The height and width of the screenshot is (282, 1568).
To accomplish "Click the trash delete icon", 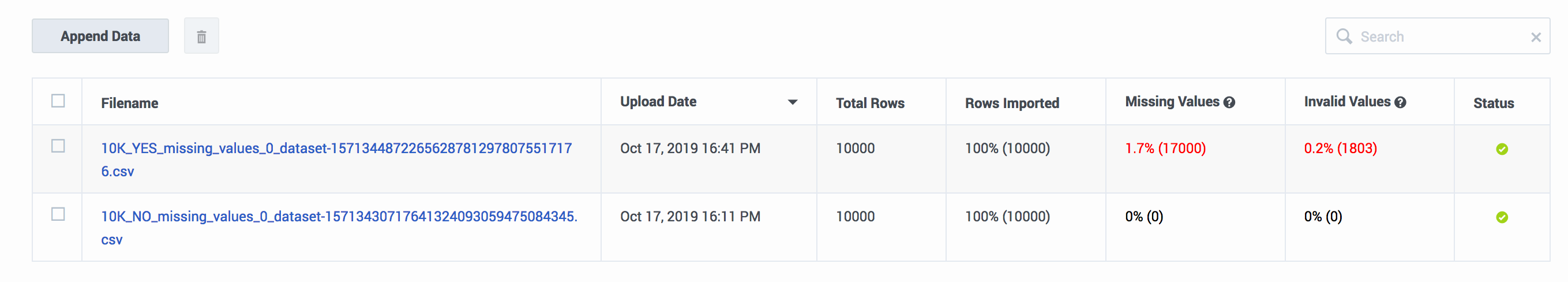I will [x=201, y=36].
